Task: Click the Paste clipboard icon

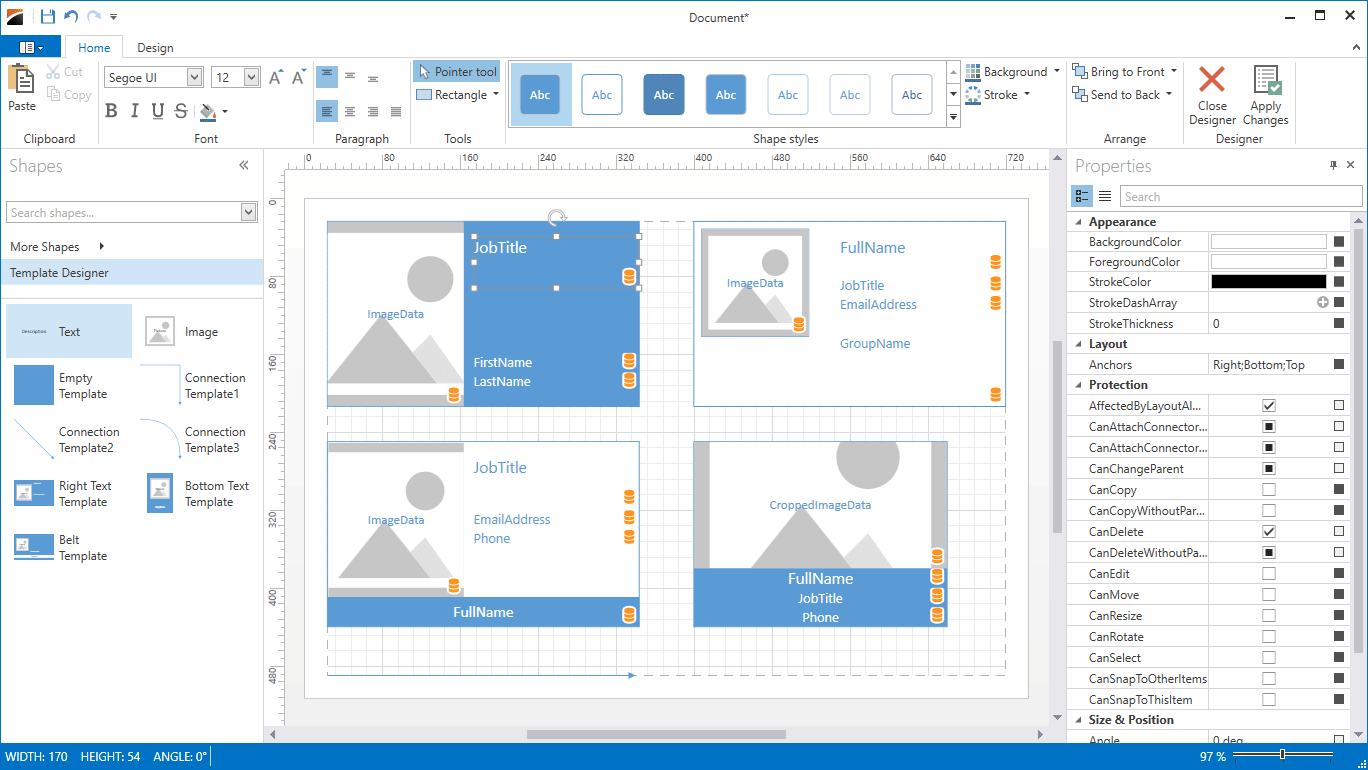Action: [x=21, y=80]
